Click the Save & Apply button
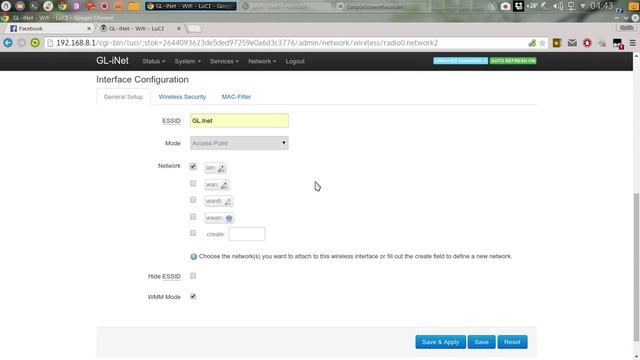640x360 pixels. (x=440, y=342)
